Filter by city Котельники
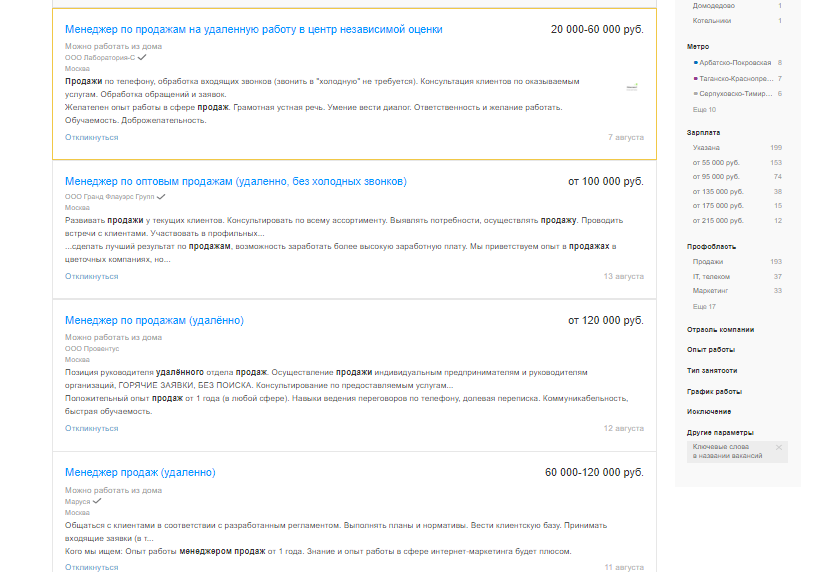 (x=712, y=21)
